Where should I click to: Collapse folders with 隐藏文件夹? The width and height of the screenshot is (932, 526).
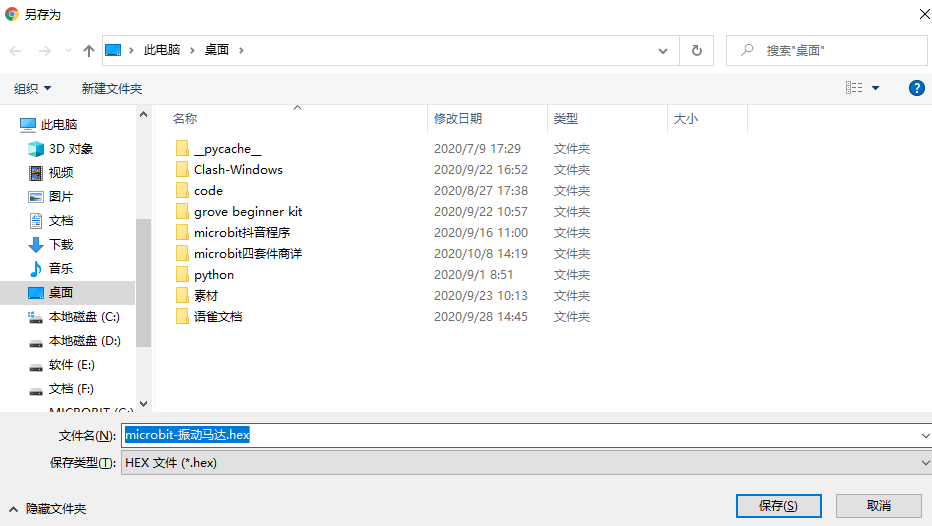pos(48,509)
